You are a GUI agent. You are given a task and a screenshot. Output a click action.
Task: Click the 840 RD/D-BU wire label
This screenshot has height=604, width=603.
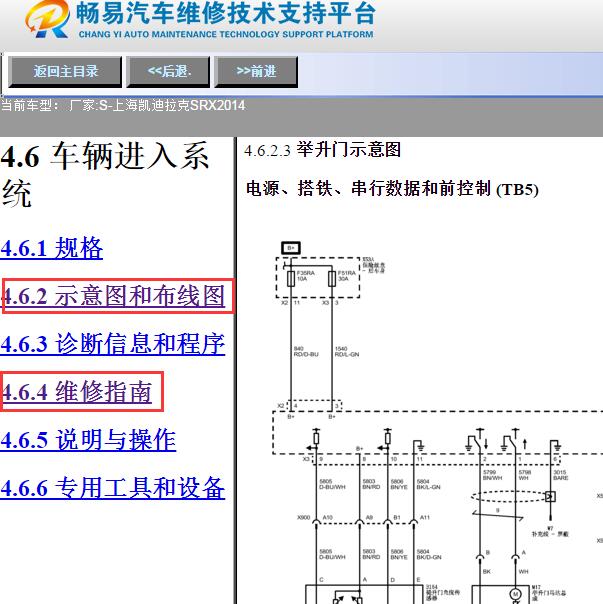click(x=306, y=351)
